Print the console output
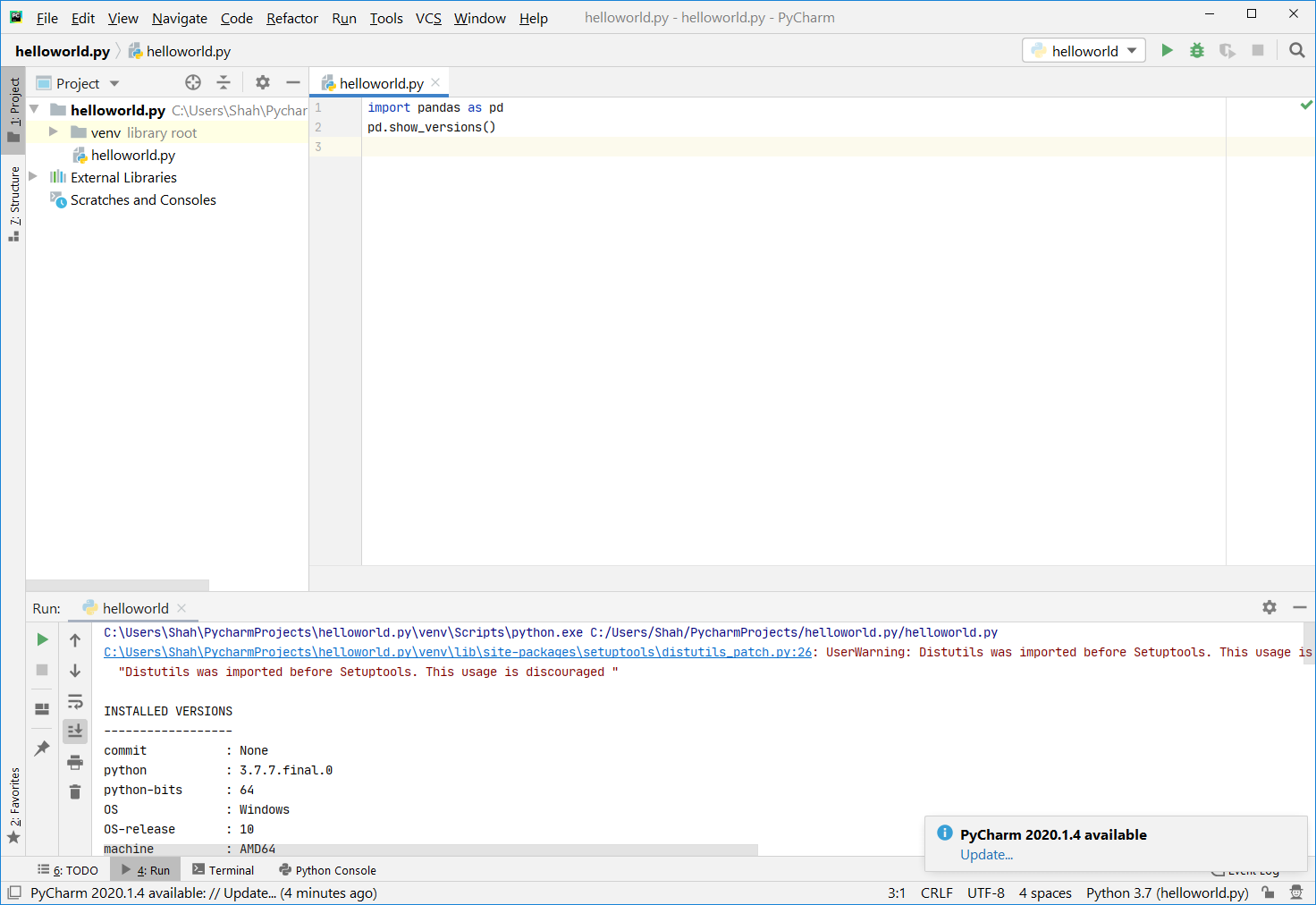 tap(75, 762)
